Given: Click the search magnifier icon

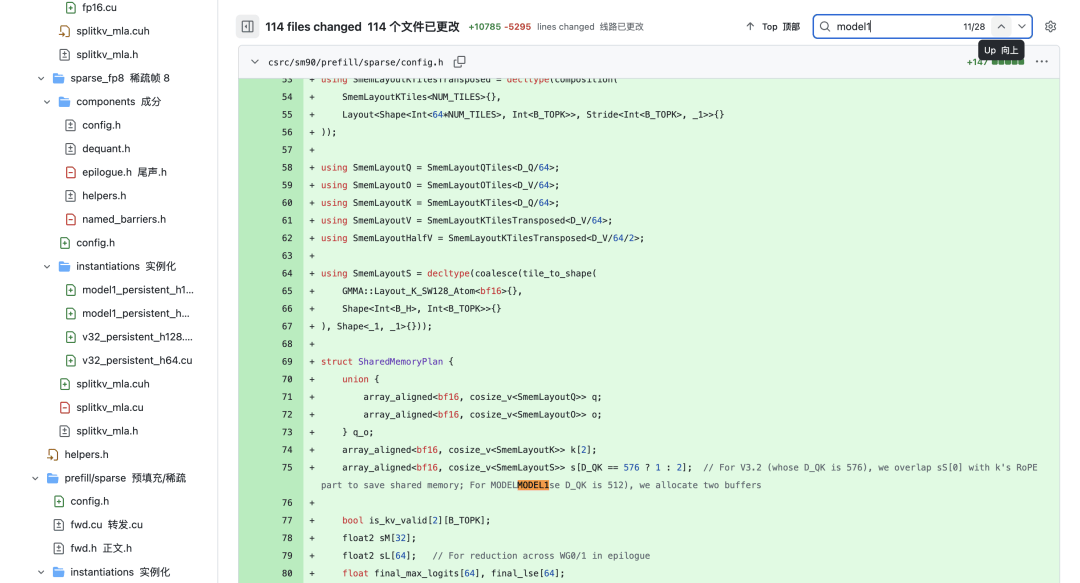Looking at the screenshot, I should [825, 27].
